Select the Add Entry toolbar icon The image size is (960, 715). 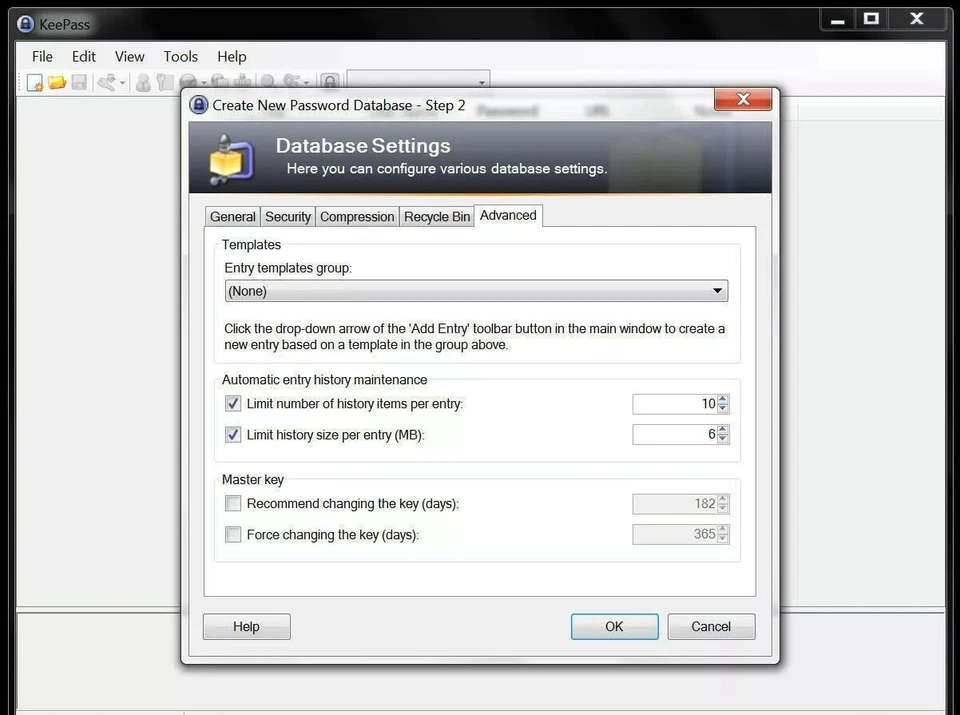108,82
